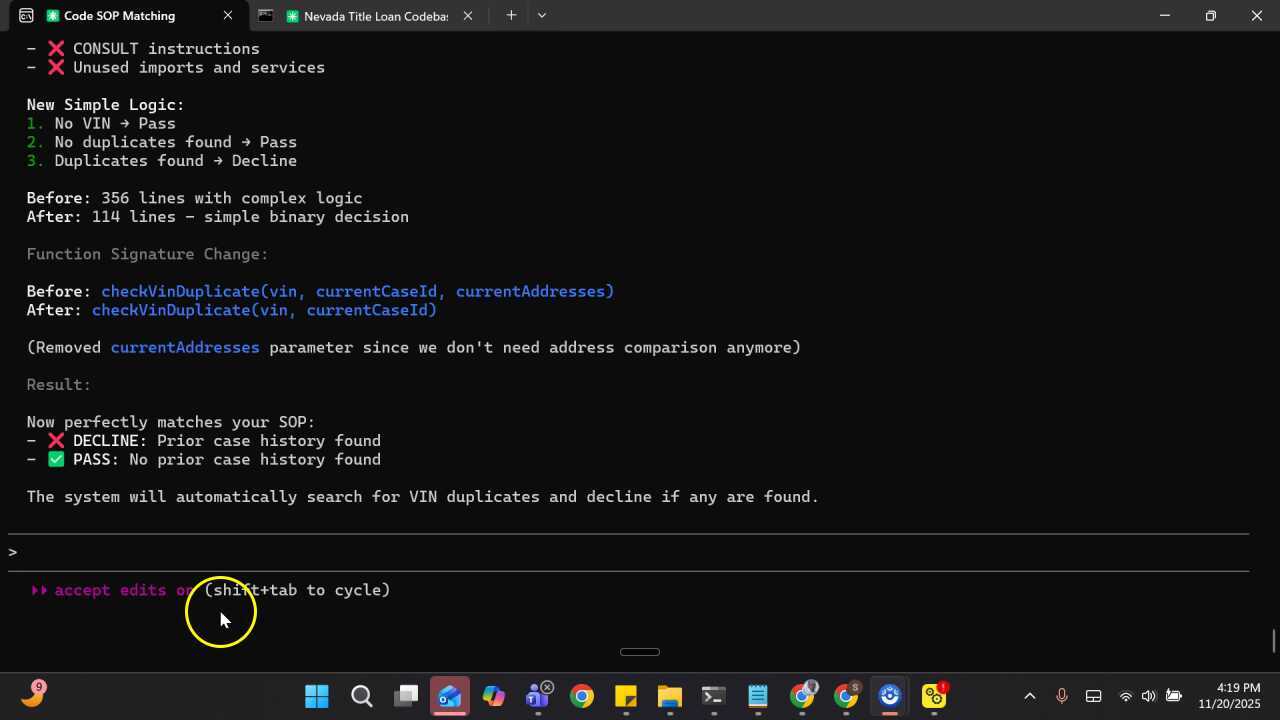Click the terminal scrollbar thumb
This screenshot has width=1280, height=720.
point(1274,641)
